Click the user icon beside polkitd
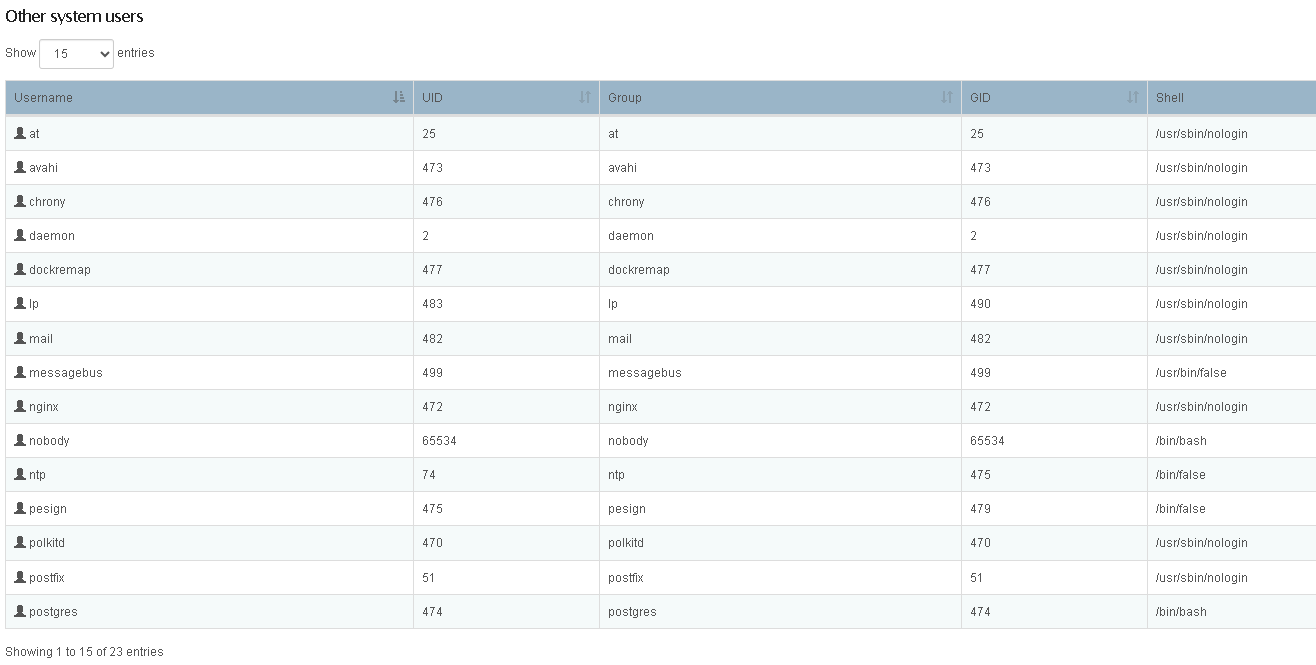Image resolution: width=1316 pixels, height=665 pixels. pyautogui.click(x=20, y=542)
